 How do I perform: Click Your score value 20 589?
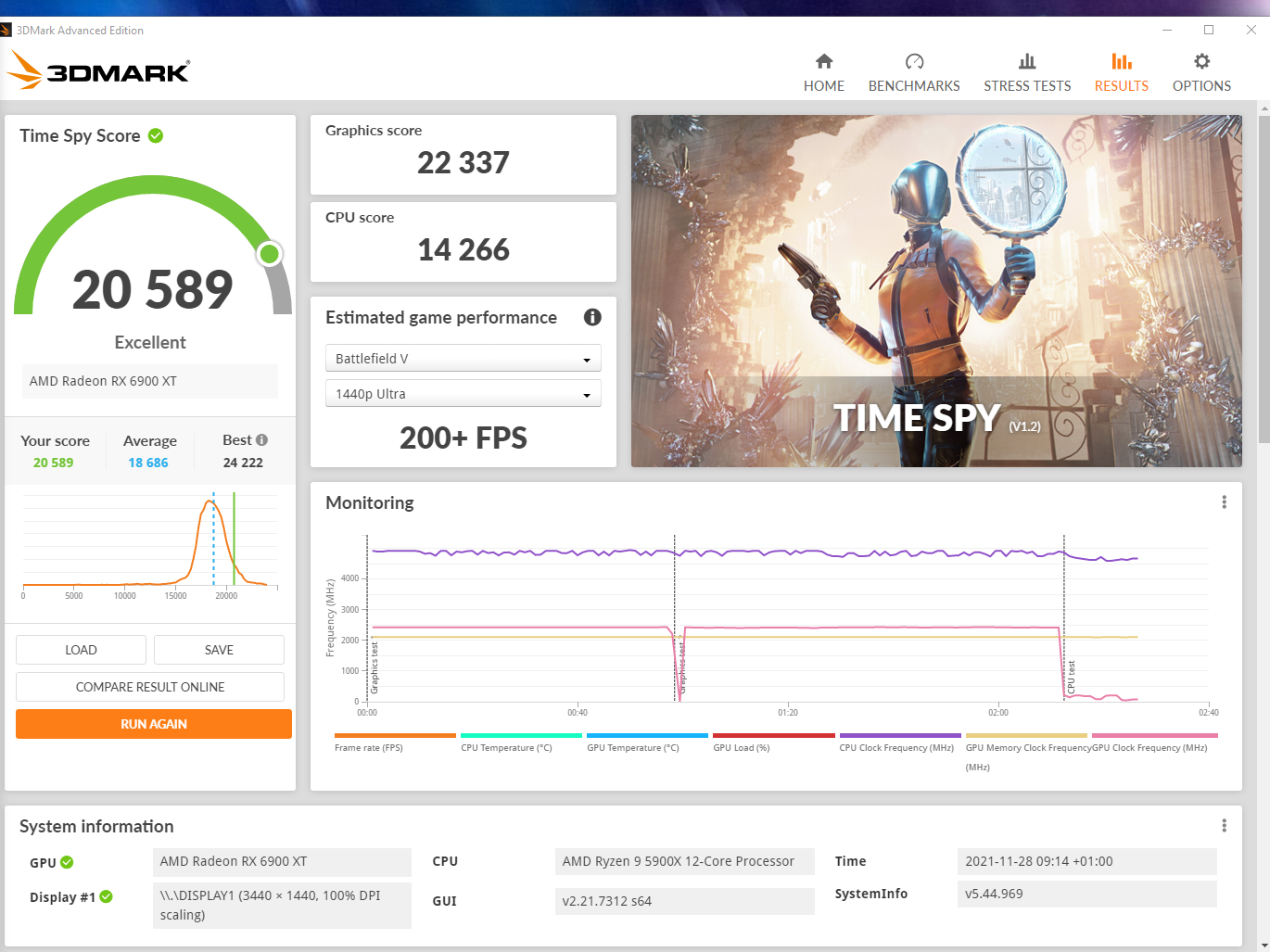coord(53,463)
